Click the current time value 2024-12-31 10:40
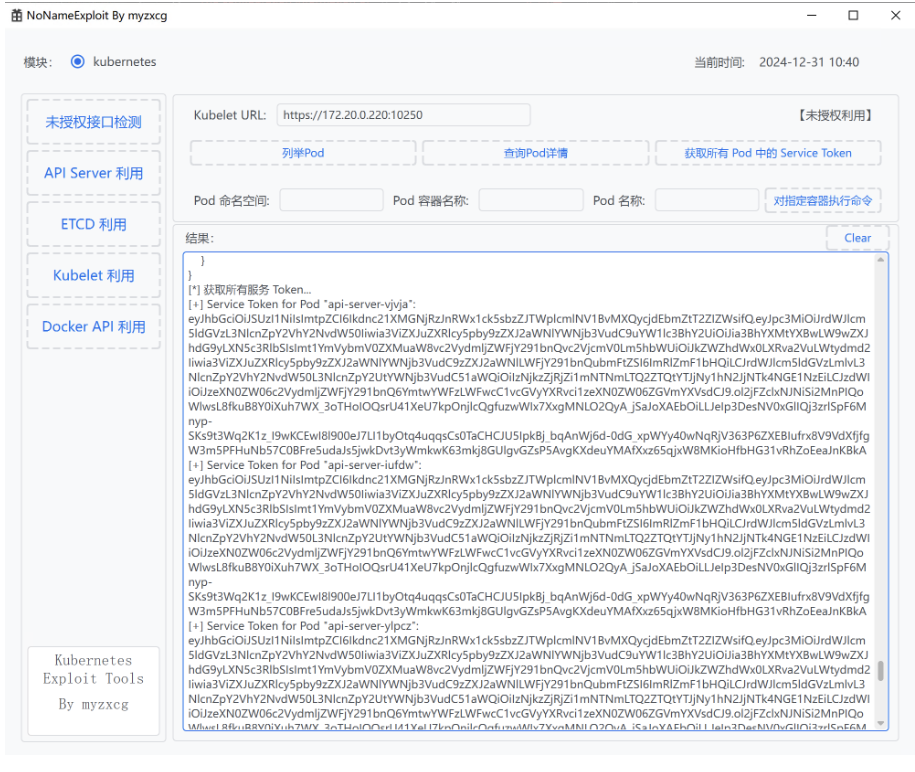The height and width of the screenshot is (772, 915). 809,62
